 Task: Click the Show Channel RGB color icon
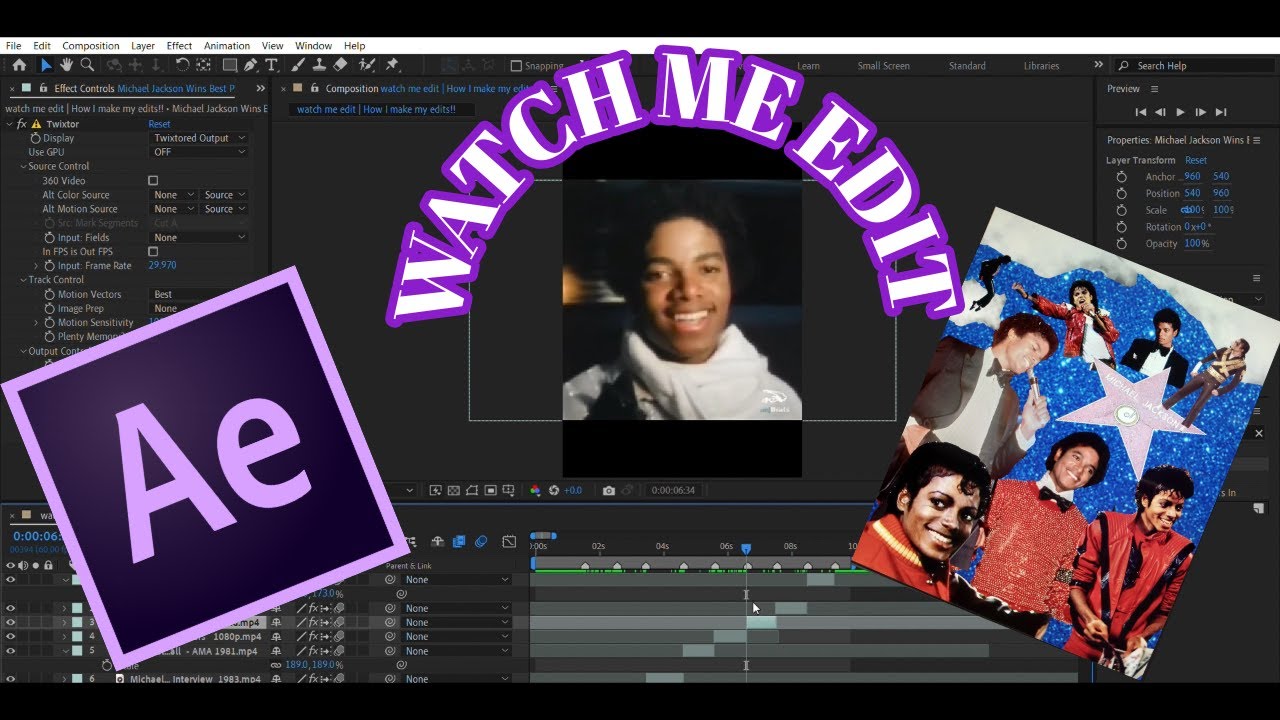tap(535, 490)
